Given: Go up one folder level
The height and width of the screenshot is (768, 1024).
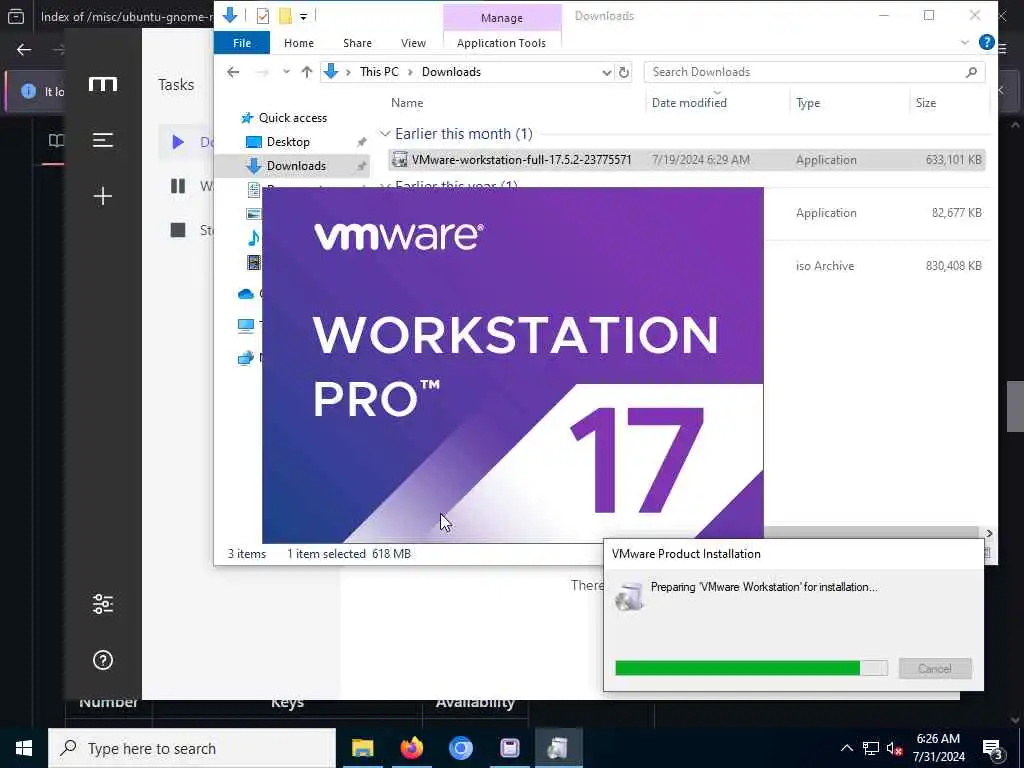Looking at the screenshot, I should pyautogui.click(x=306, y=72).
